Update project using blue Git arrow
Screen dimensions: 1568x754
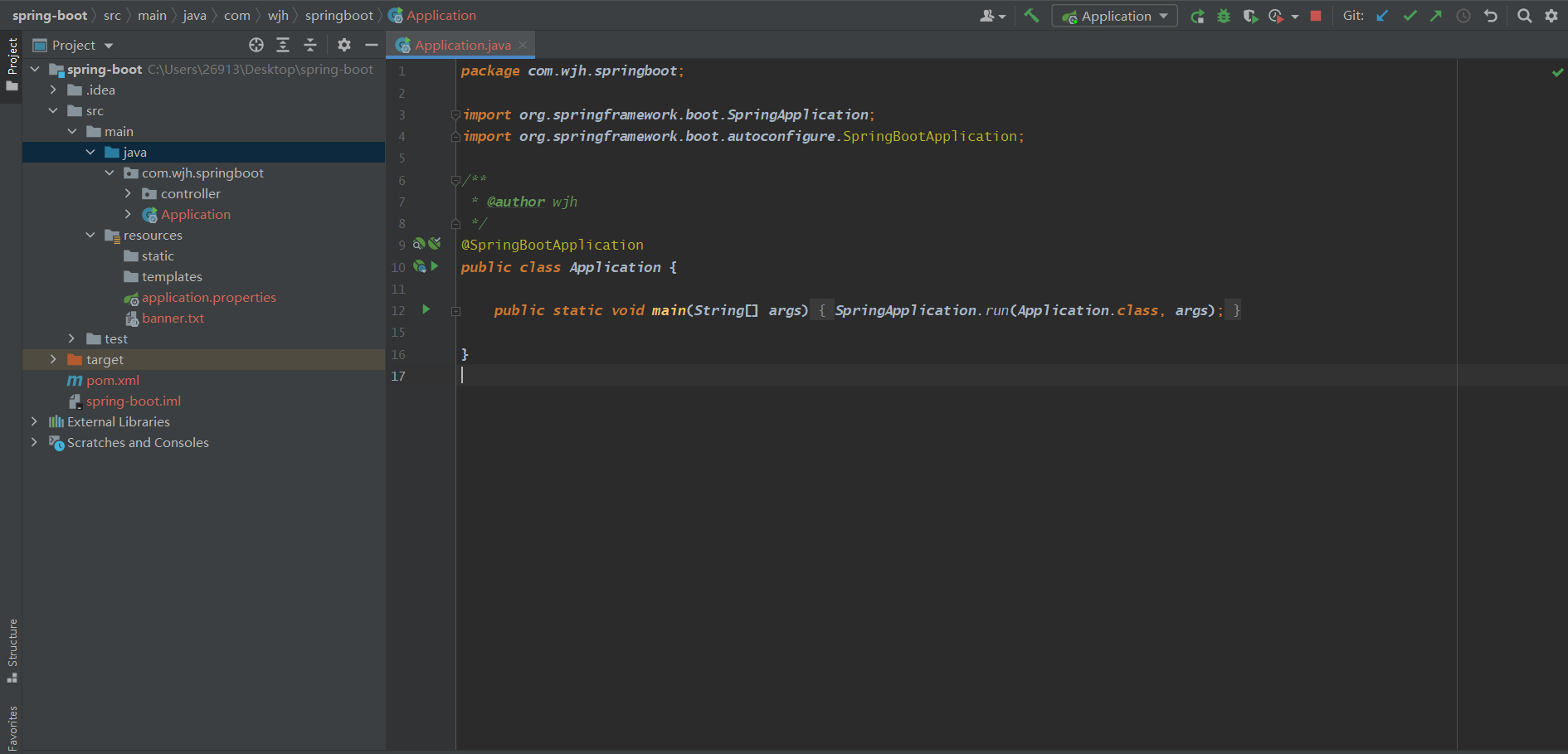pos(1382,16)
